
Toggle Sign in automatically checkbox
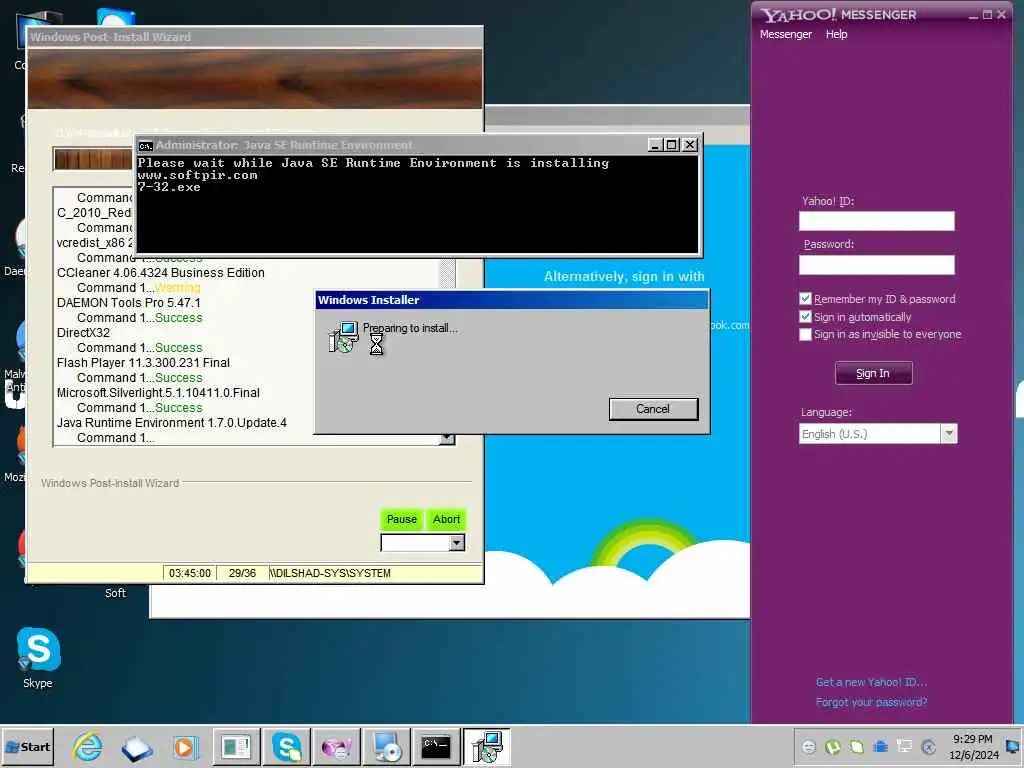point(805,317)
